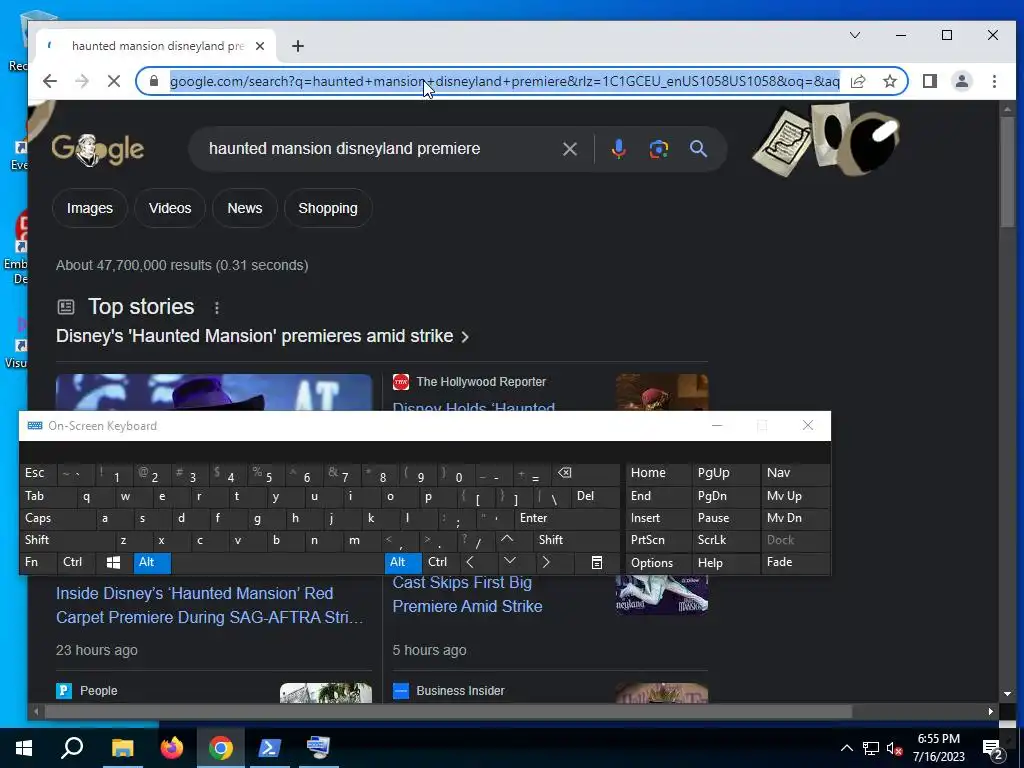Click the page vertical scrollbar
Image resolution: width=1024 pixels, height=768 pixels.
(1007, 173)
